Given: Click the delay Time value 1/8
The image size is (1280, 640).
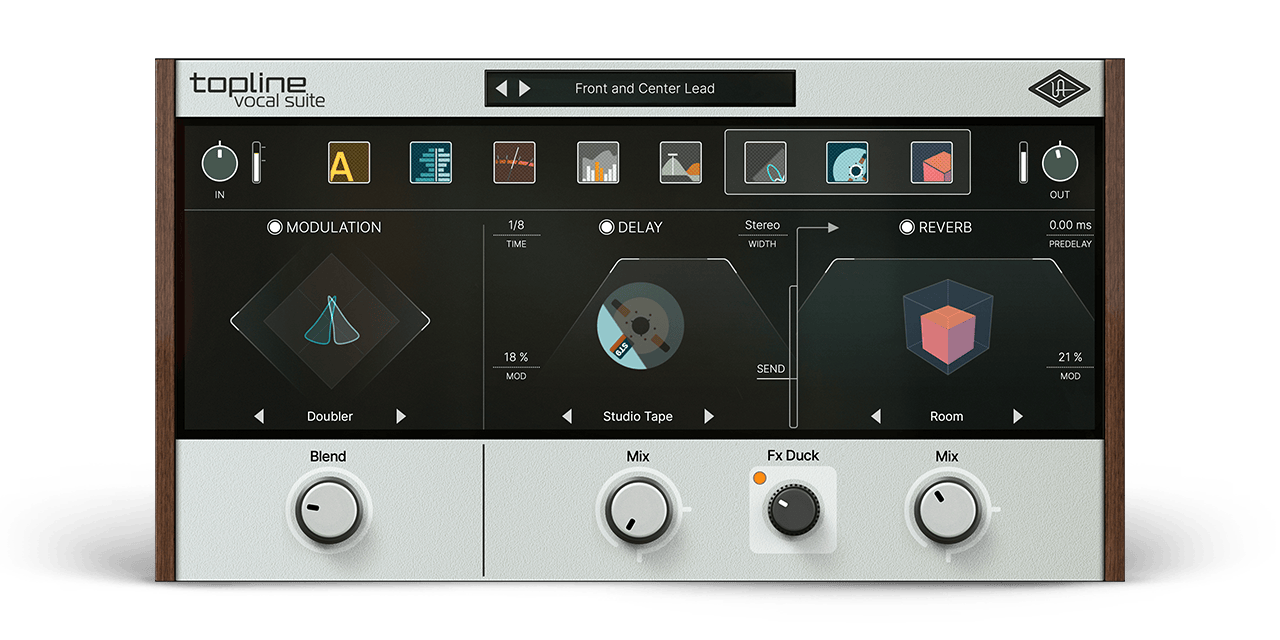Looking at the screenshot, I should (516, 225).
